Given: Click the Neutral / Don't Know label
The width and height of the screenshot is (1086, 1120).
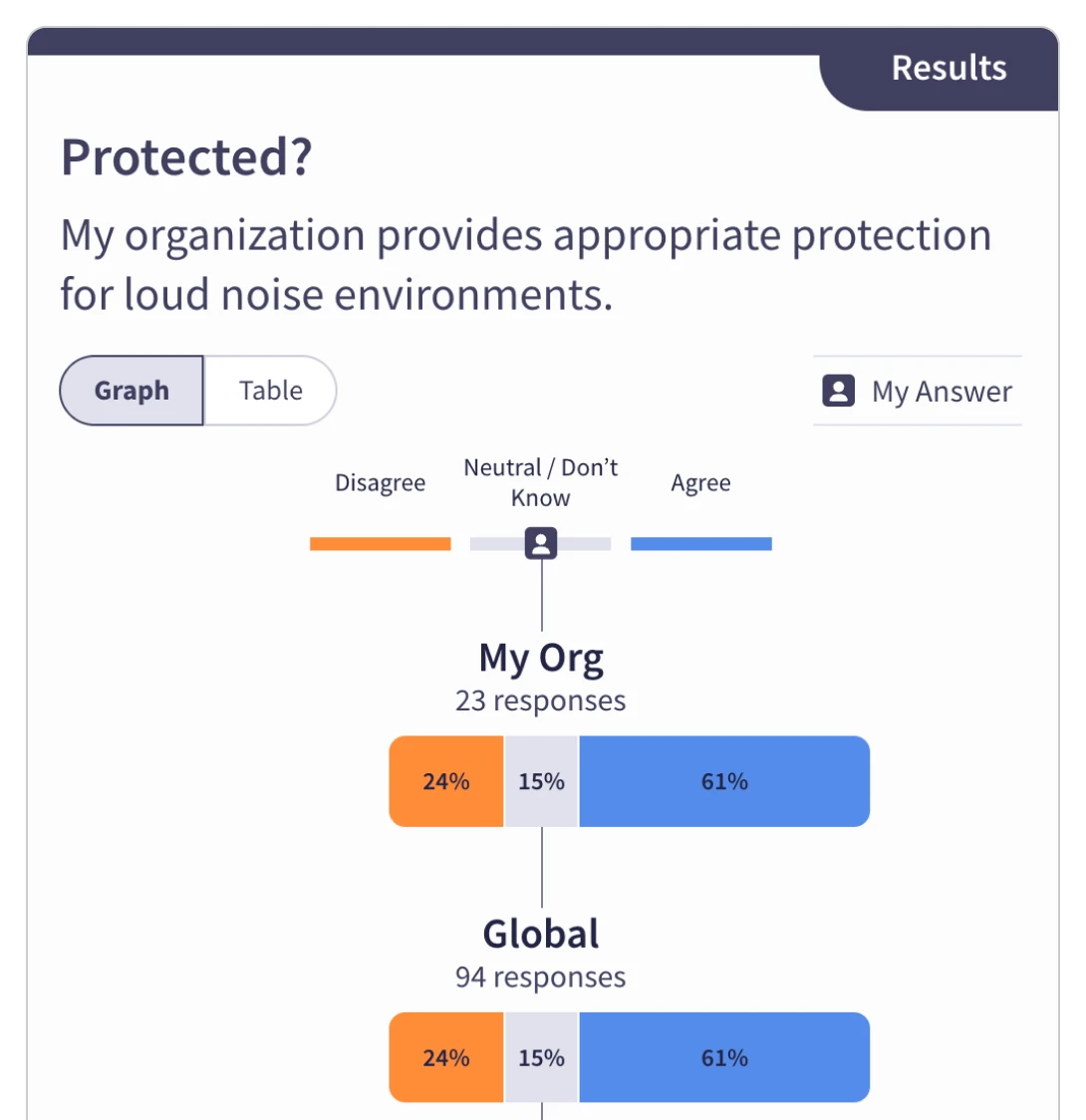Looking at the screenshot, I should point(541,482).
